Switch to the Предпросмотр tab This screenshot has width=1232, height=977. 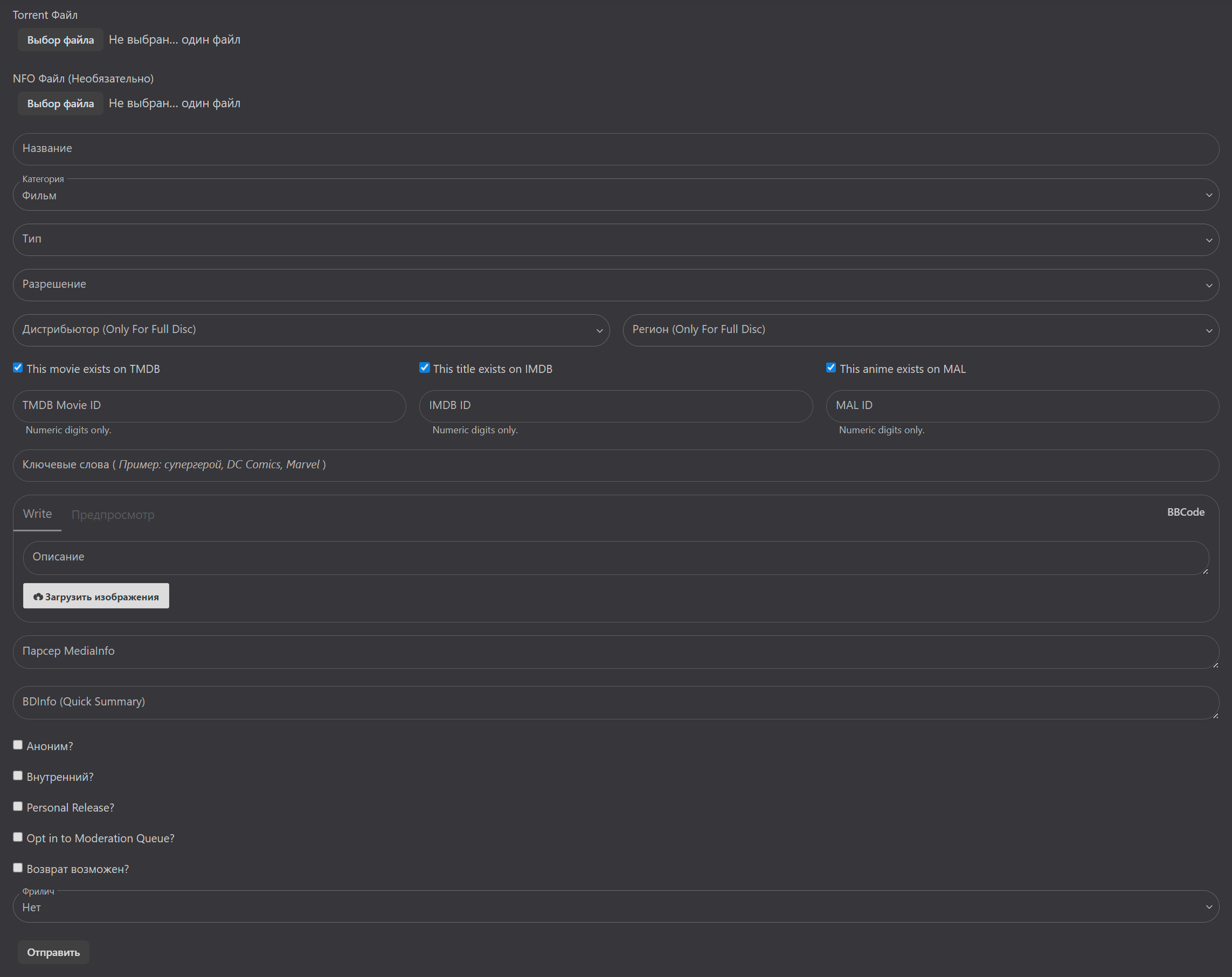point(113,515)
